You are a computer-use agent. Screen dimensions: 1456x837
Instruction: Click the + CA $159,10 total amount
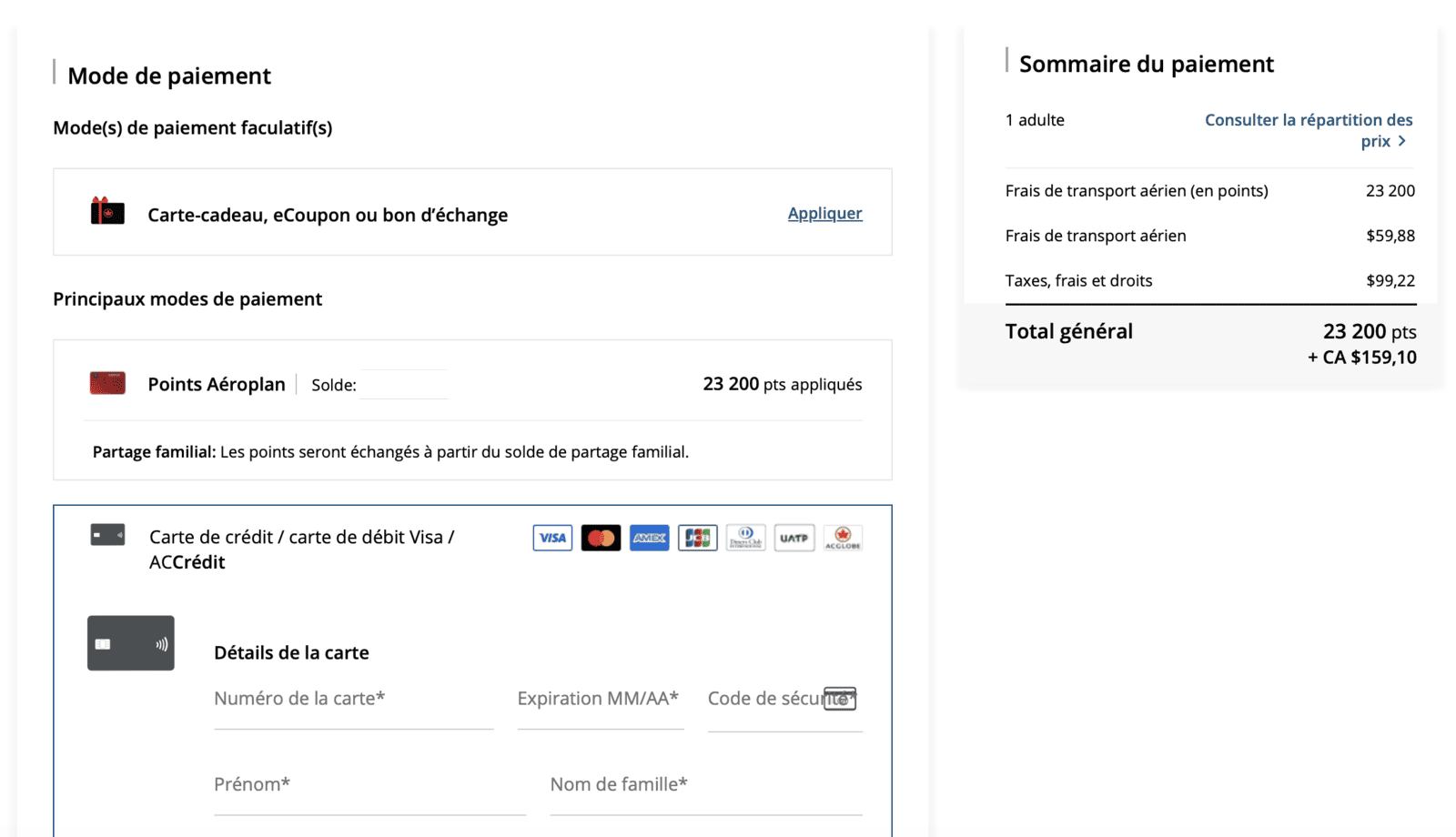1362,358
